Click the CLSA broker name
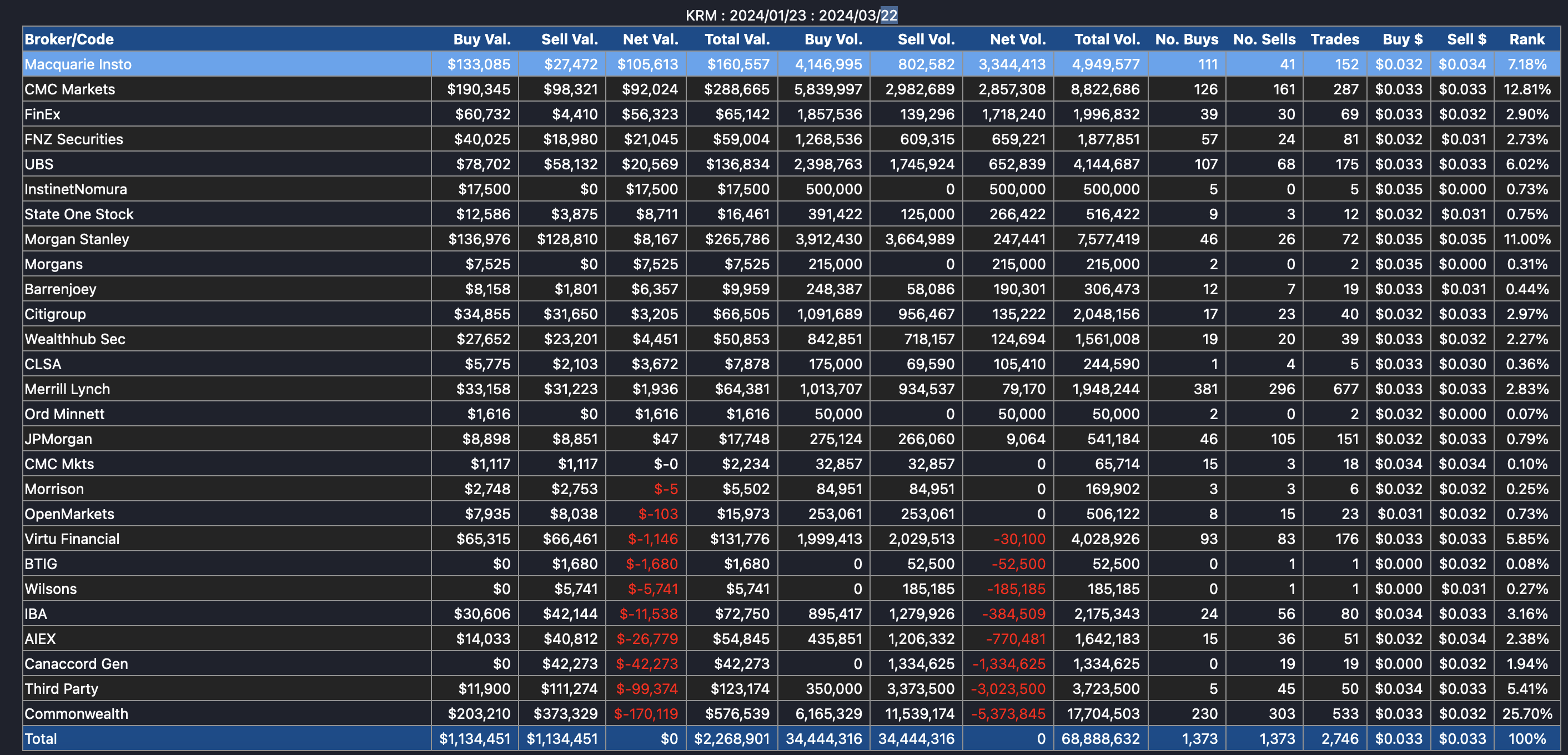Image resolution: width=1568 pixels, height=755 pixels. [x=43, y=364]
